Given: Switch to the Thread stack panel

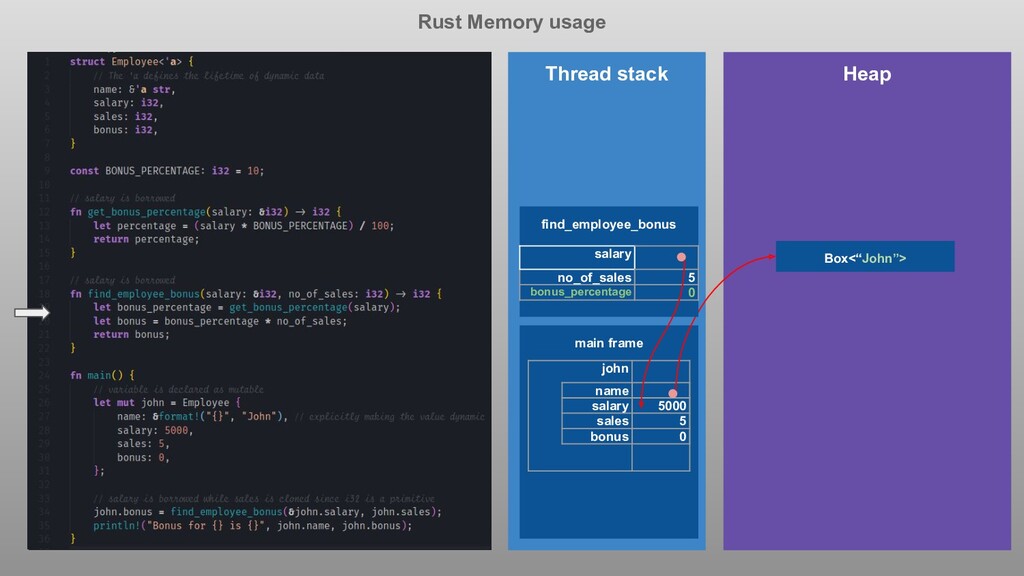Looking at the screenshot, I should coord(607,74).
